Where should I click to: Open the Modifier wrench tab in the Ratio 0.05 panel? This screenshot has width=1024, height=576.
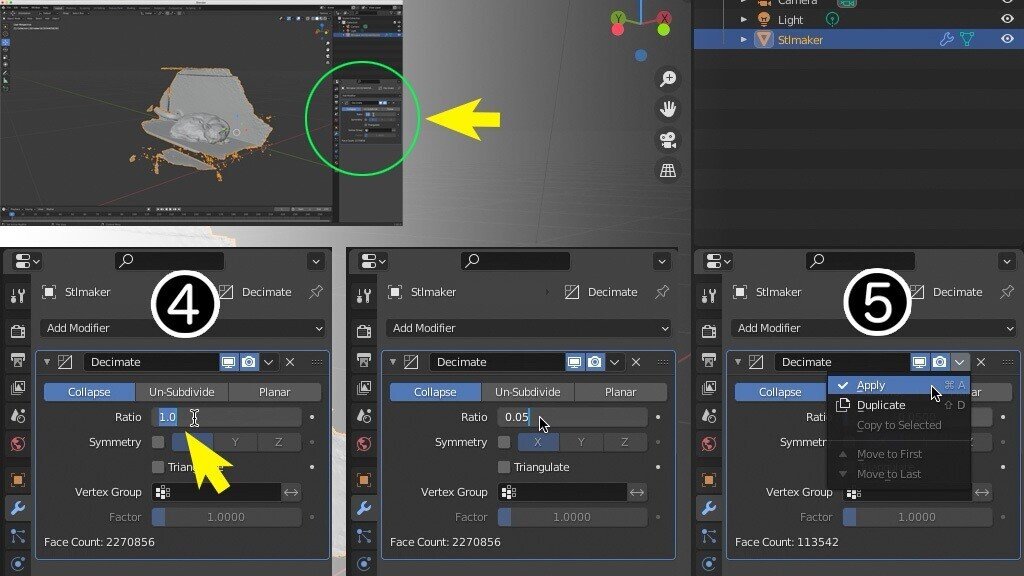364,508
